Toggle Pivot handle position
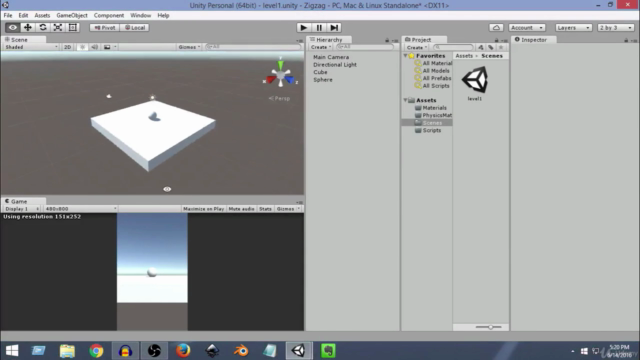Image resolution: width=640 pixels, height=360 pixels. [x=104, y=27]
